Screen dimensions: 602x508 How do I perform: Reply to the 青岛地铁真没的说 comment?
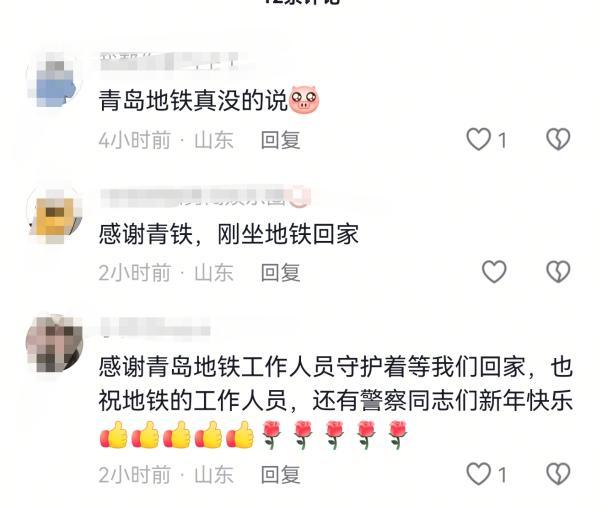click(280, 140)
